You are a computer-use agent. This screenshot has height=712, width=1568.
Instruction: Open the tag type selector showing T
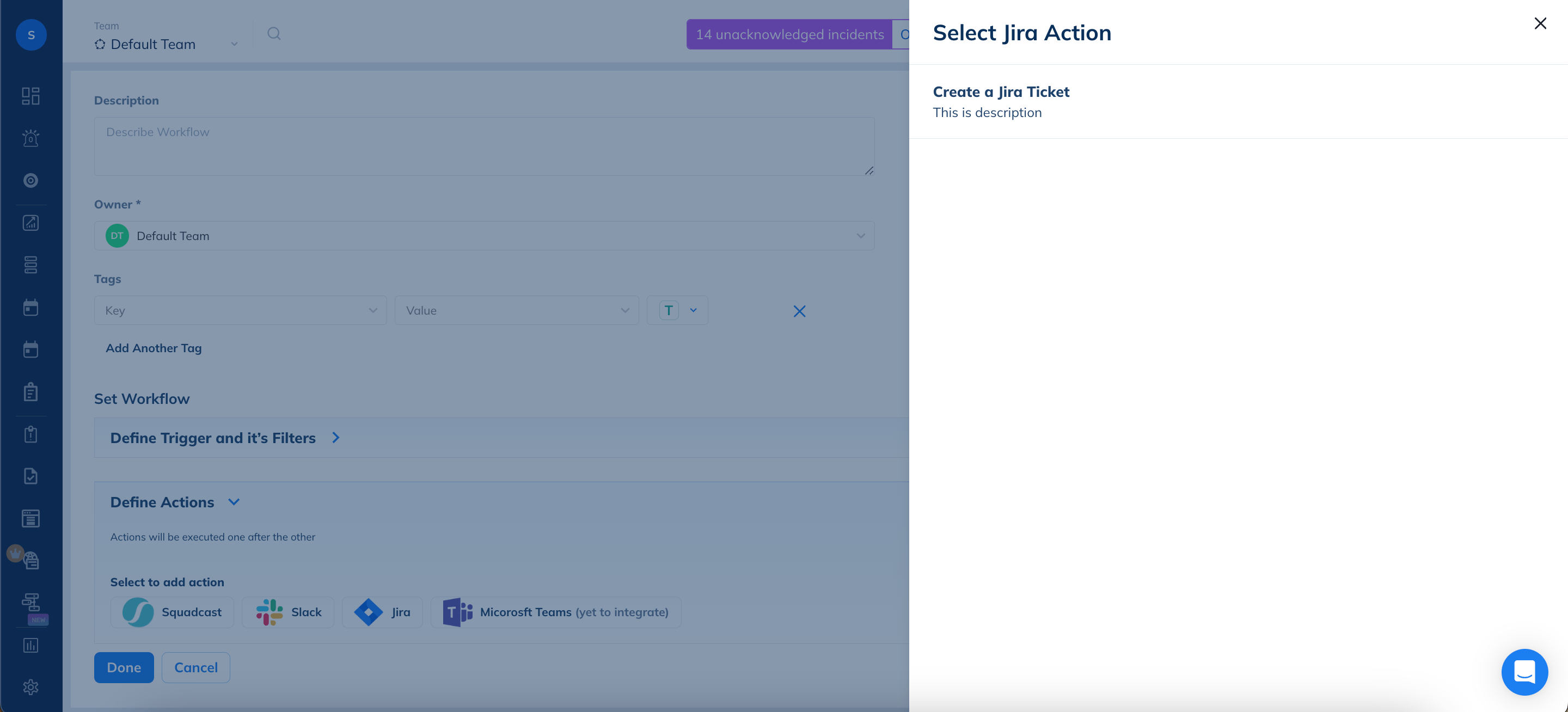(677, 310)
